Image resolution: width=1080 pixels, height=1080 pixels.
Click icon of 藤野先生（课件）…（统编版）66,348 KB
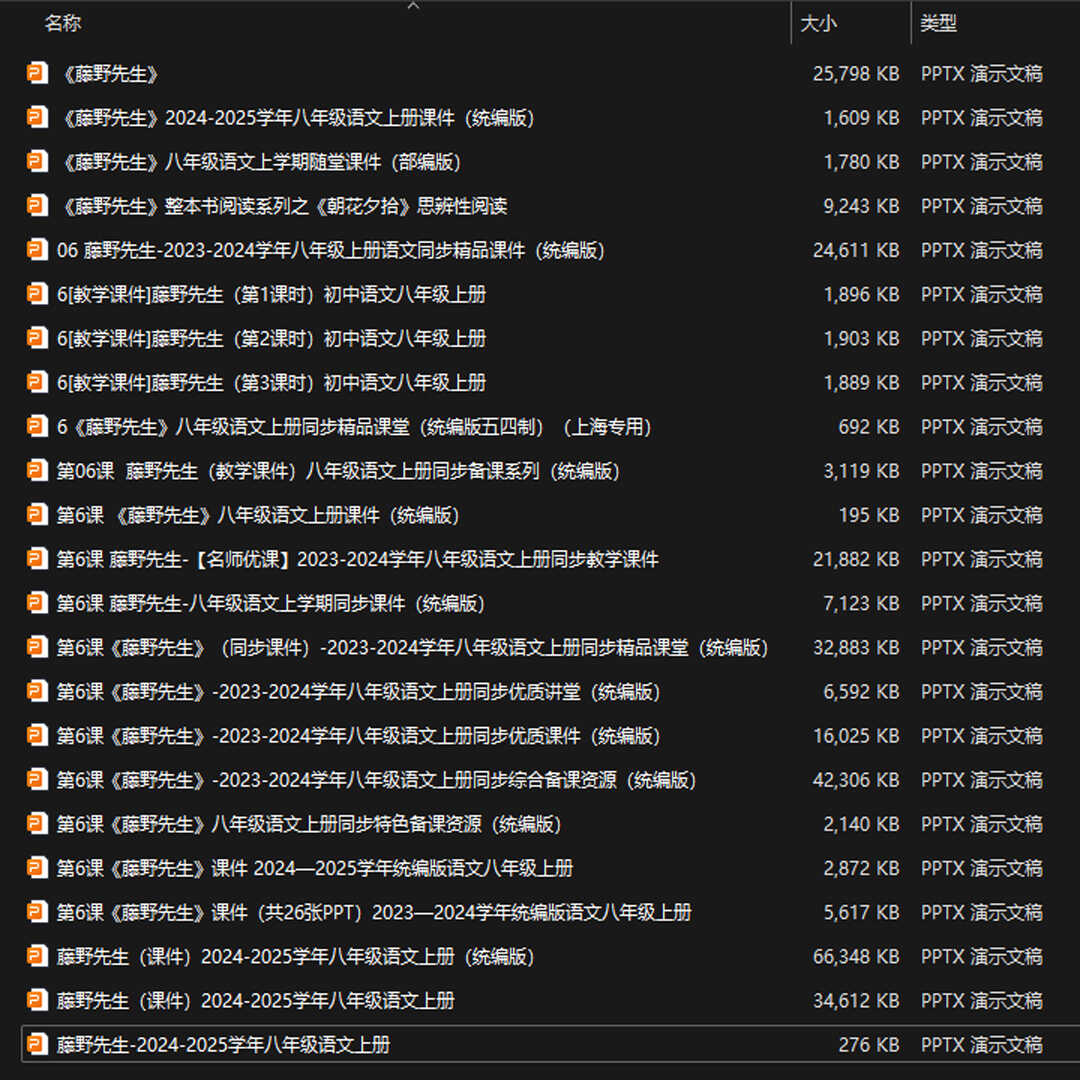37,955
